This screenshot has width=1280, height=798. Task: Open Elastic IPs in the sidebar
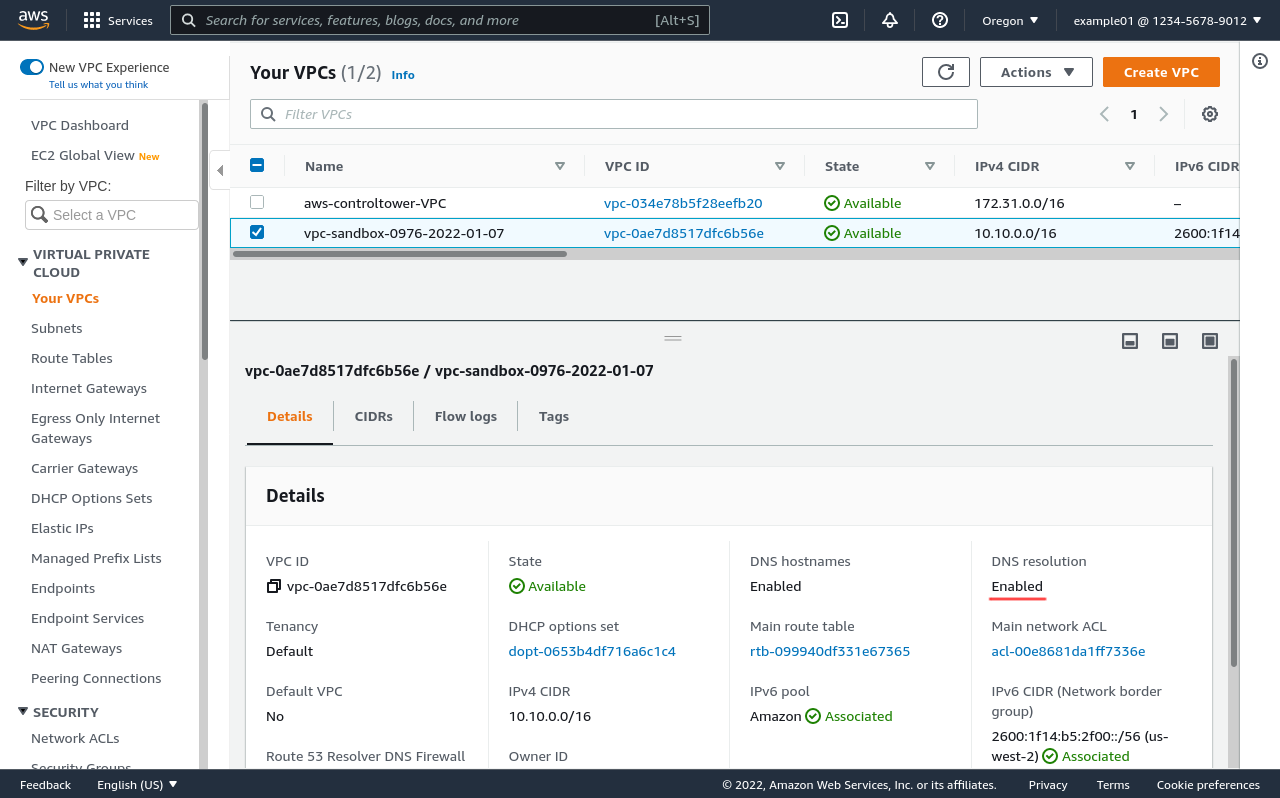(x=62, y=528)
